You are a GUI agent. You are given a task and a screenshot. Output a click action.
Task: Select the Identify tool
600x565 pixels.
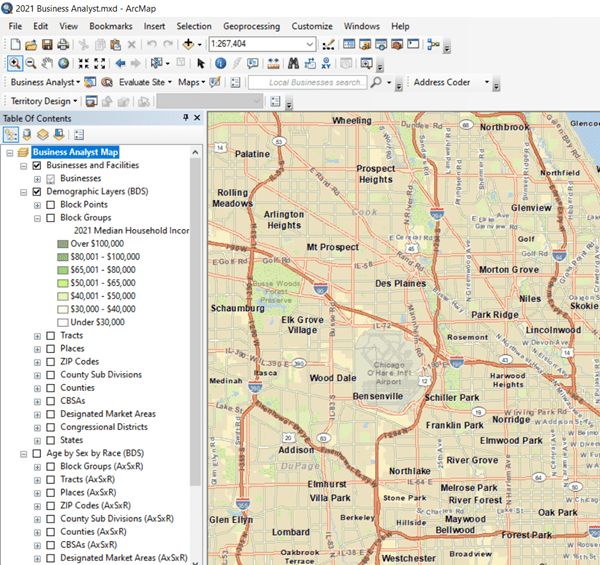[x=220, y=63]
